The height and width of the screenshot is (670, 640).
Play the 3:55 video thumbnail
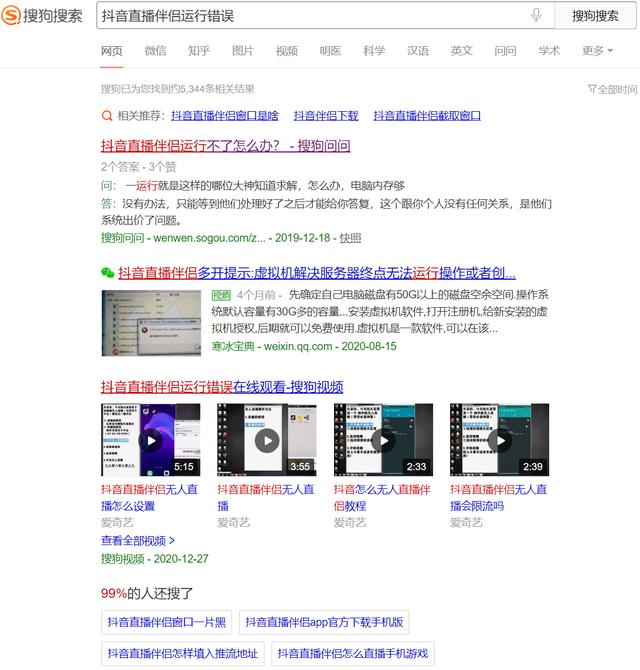coord(267,440)
